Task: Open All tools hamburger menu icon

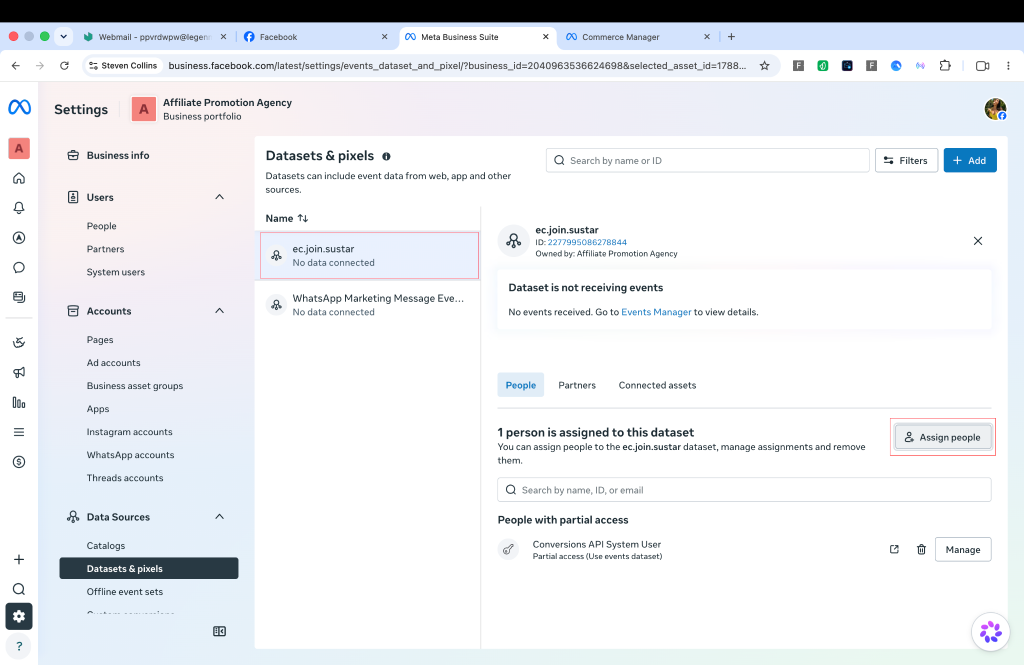Action: [x=19, y=432]
